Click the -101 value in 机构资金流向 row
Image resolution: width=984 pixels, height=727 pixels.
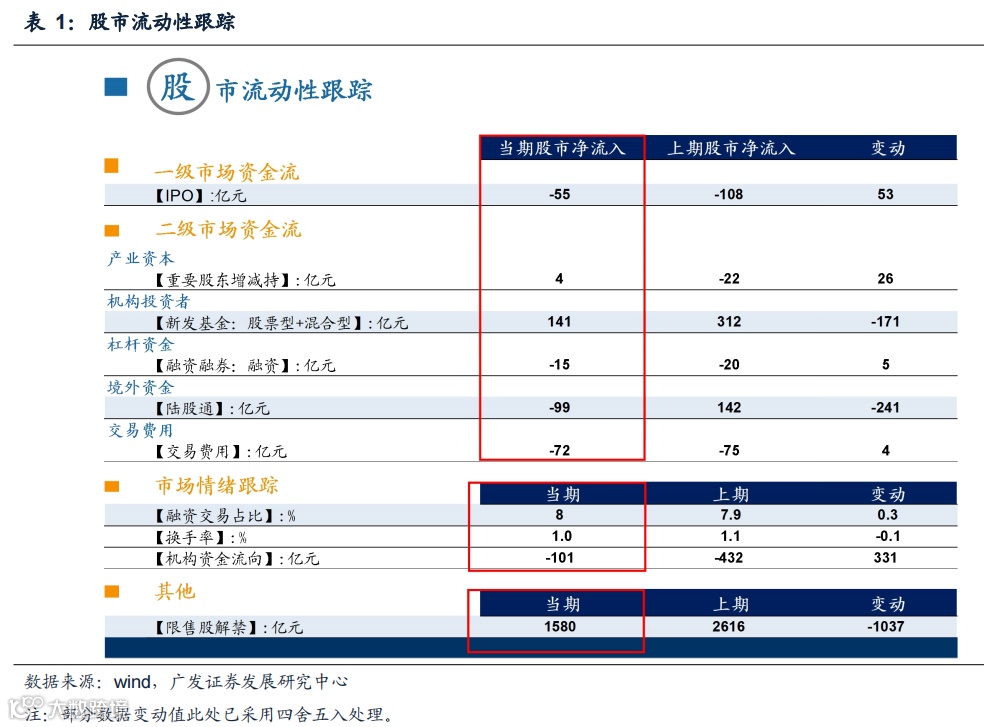coord(559,557)
